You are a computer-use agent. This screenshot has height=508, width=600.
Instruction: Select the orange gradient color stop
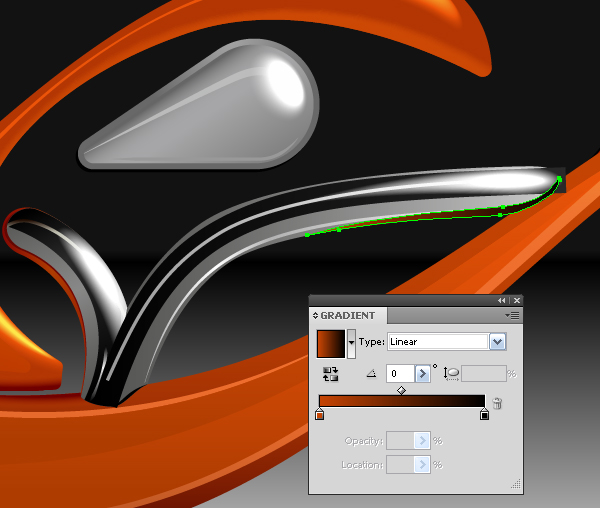point(320,414)
